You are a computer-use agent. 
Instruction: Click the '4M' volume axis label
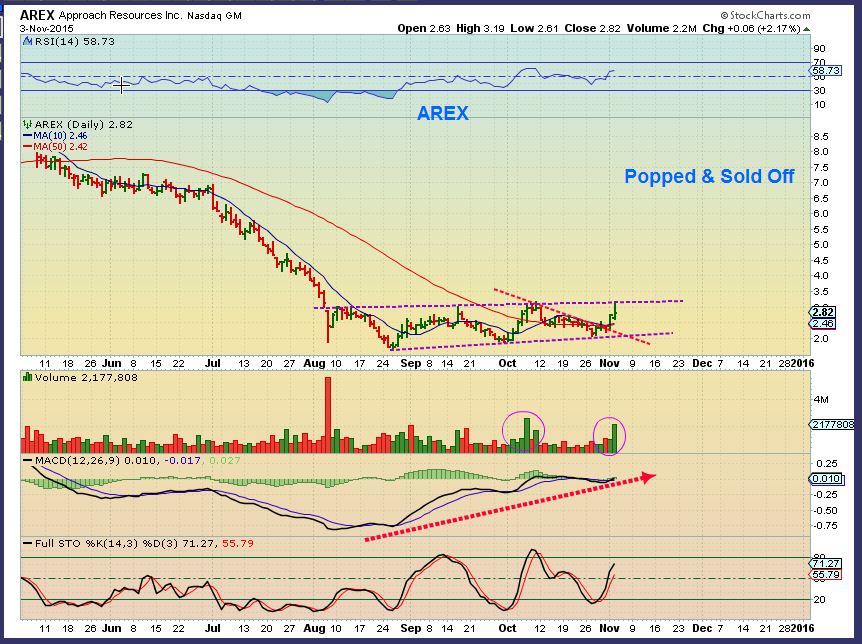pos(821,400)
